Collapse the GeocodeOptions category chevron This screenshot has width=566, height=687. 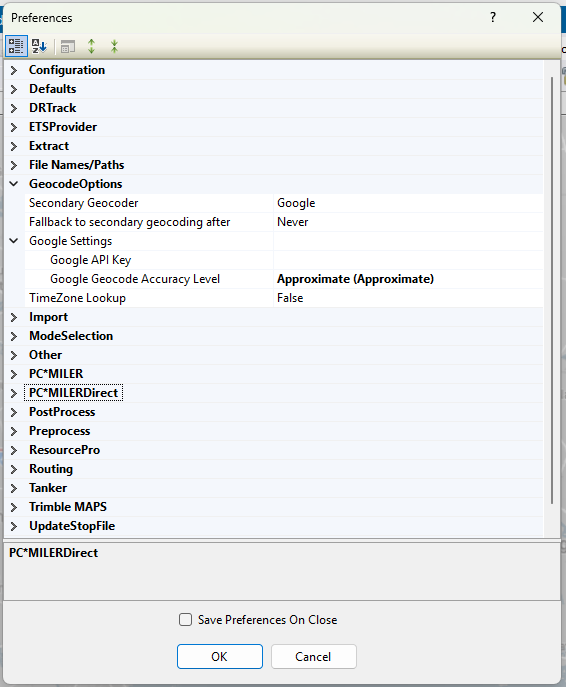14,184
